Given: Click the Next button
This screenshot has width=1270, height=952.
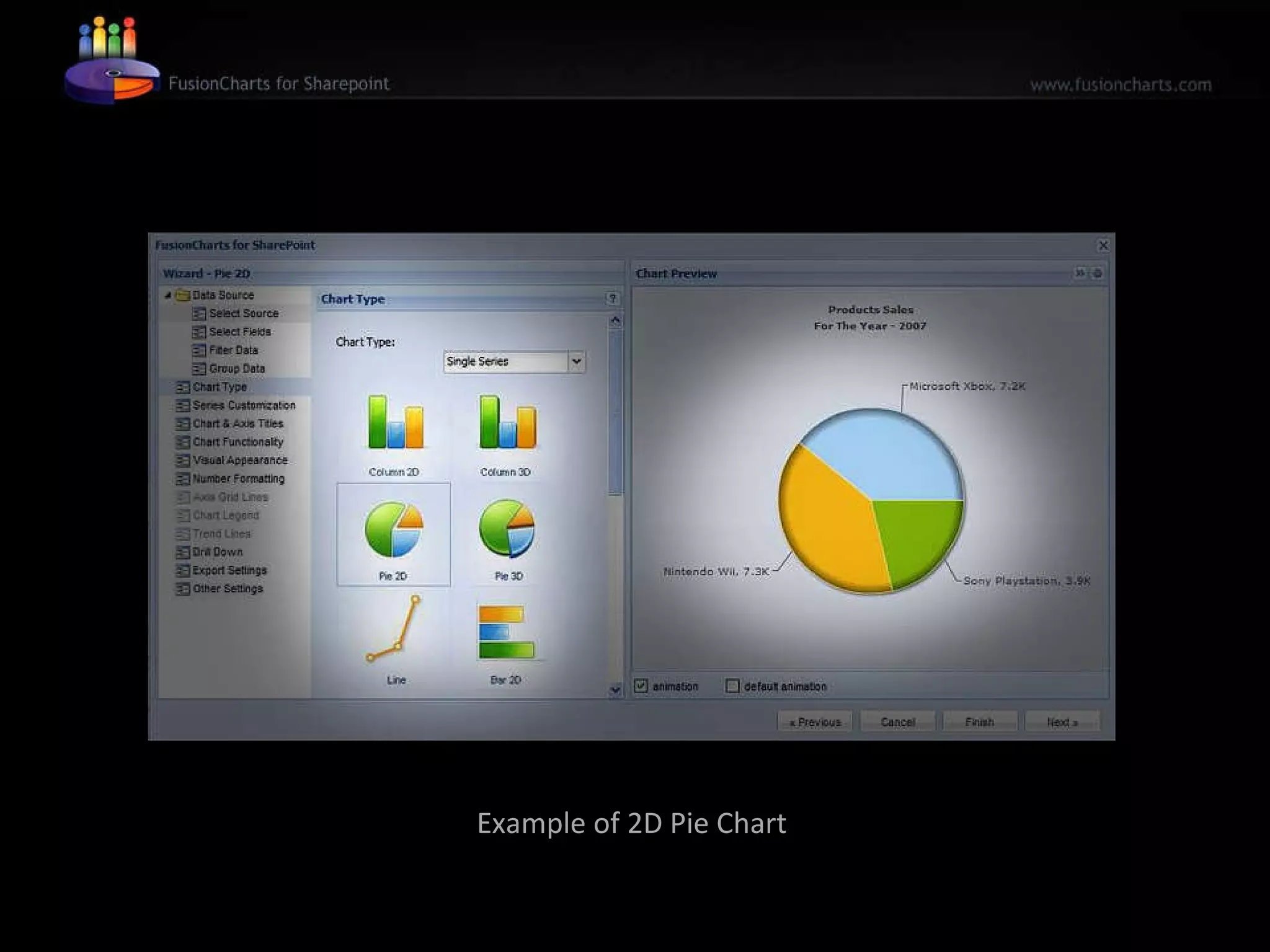Looking at the screenshot, I should (x=1062, y=722).
